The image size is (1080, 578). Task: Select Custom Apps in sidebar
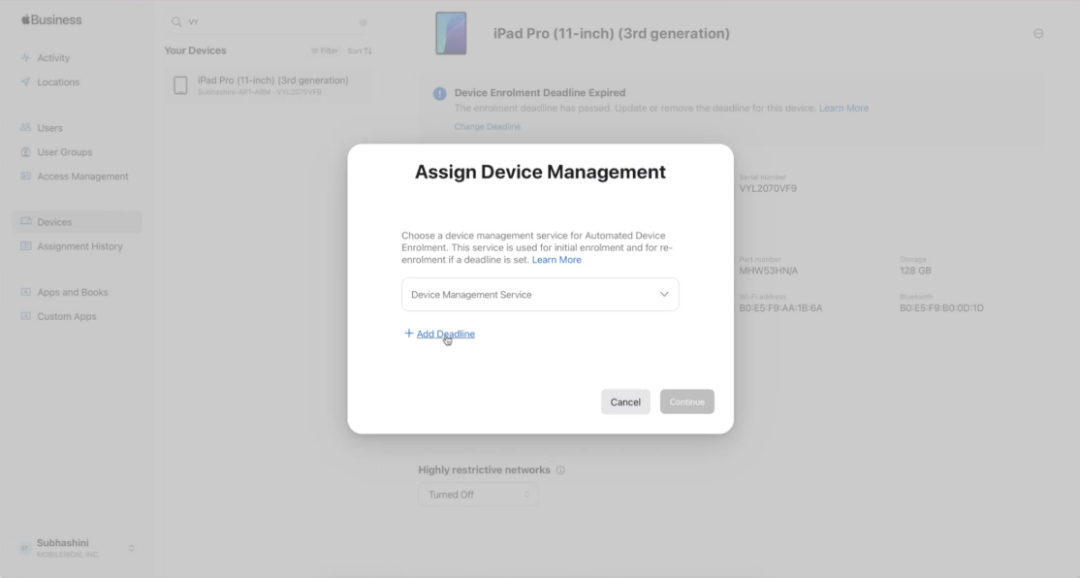(25, 316)
